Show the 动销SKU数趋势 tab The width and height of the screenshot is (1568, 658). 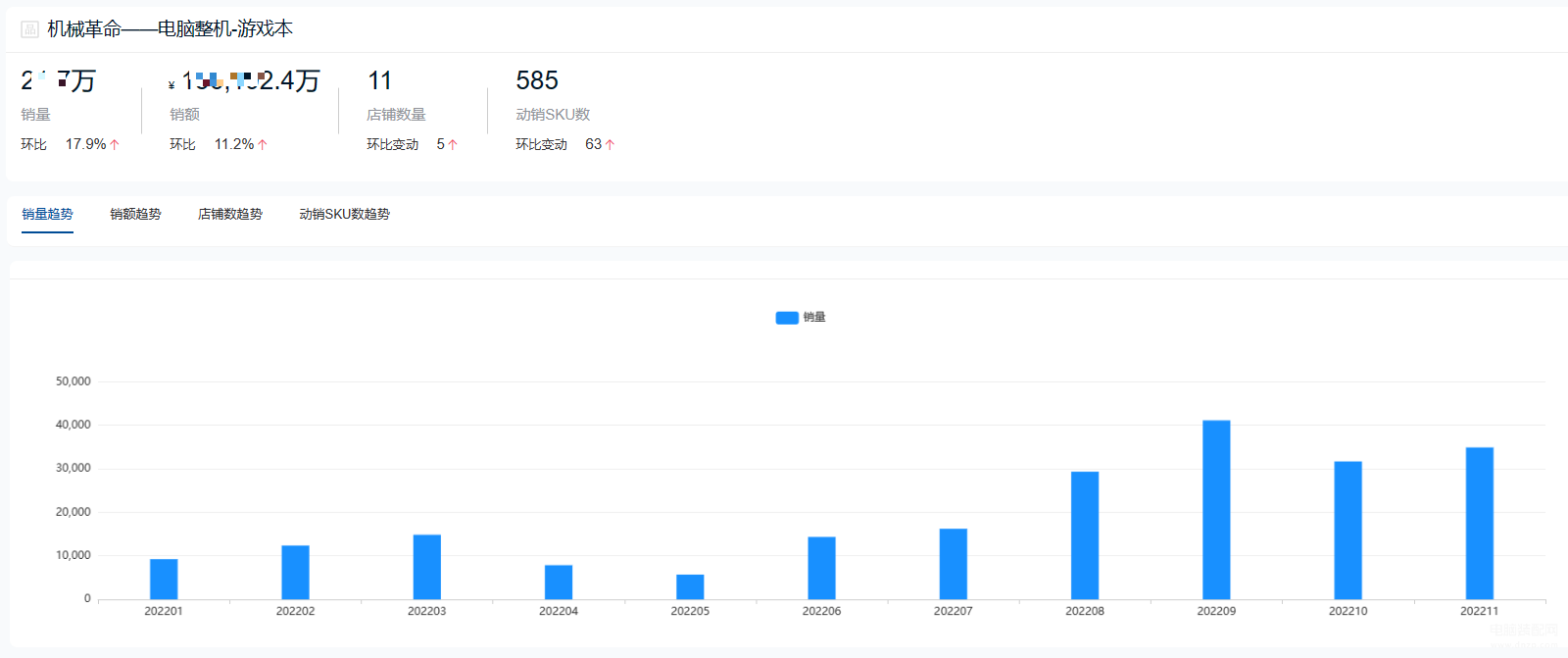pyautogui.click(x=344, y=214)
